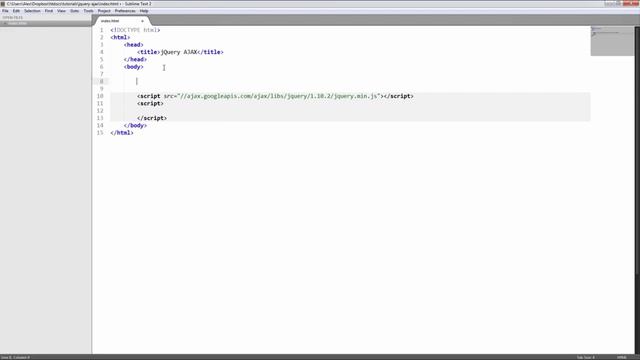Image resolution: width=640 pixels, height=360 pixels.
Task: Close the index.html tab with its x
Action: [142, 21]
